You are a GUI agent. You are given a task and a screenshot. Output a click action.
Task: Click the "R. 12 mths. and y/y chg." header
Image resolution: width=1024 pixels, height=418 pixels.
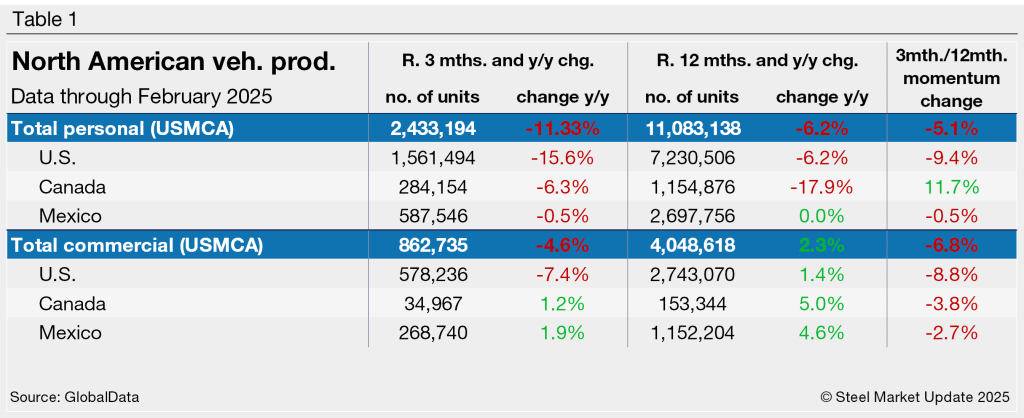coord(757,61)
